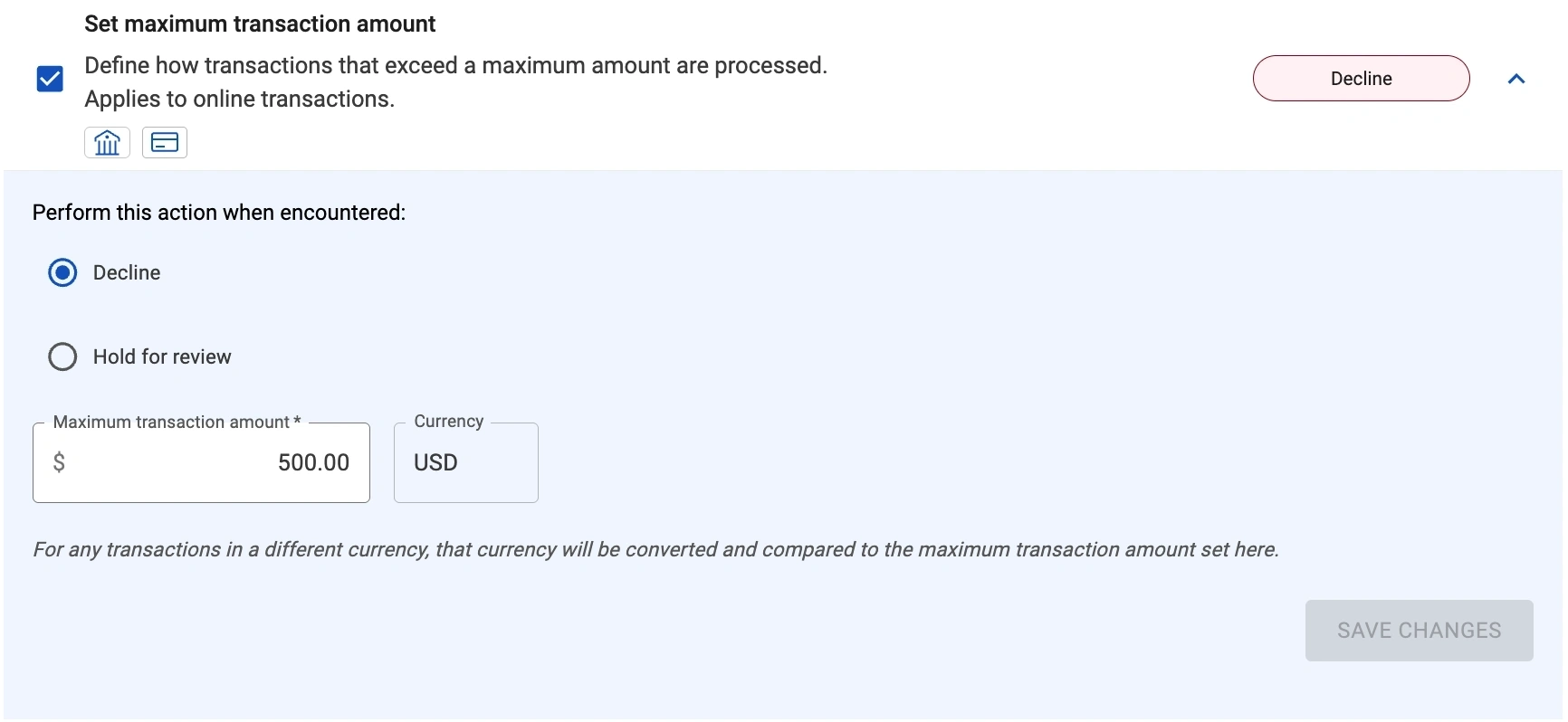Click the dollar sign in amount field
The image size is (1568, 722).
click(59, 463)
